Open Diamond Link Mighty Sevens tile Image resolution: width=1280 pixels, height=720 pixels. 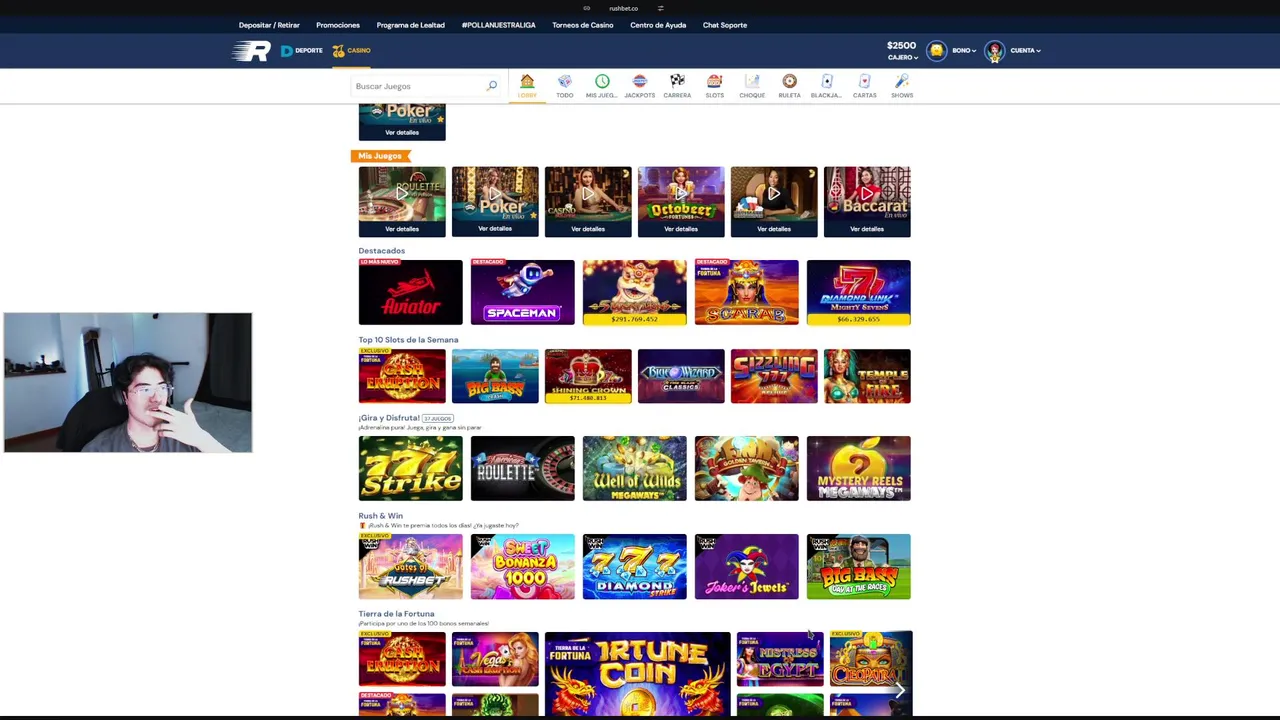[x=859, y=292]
